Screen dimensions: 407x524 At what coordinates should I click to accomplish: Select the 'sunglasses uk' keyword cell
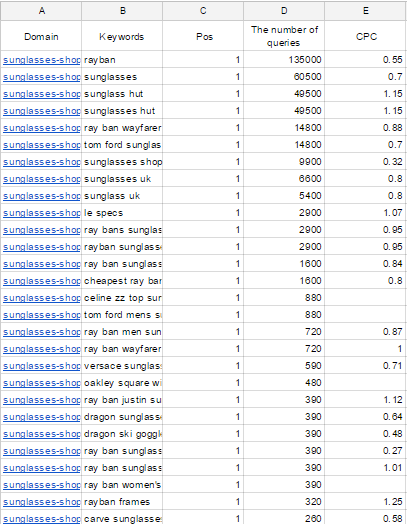pos(122,179)
